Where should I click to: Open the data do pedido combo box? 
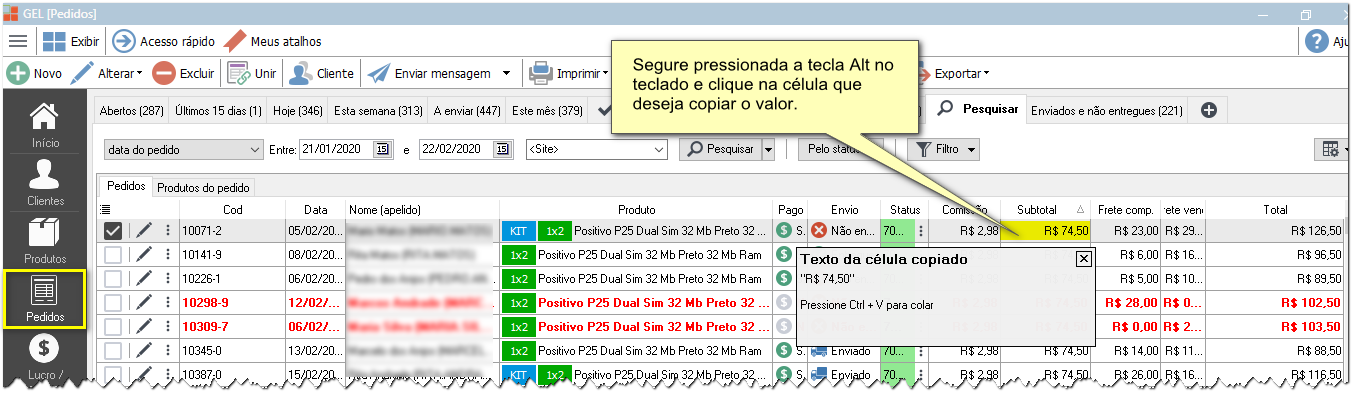coord(184,149)
